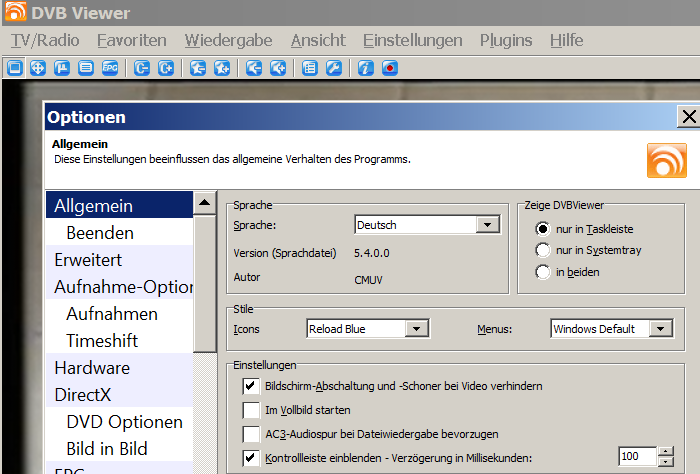Open the Favoriten menu
The height and width of the screenshot is (474, 700).
tap(132, 41)
